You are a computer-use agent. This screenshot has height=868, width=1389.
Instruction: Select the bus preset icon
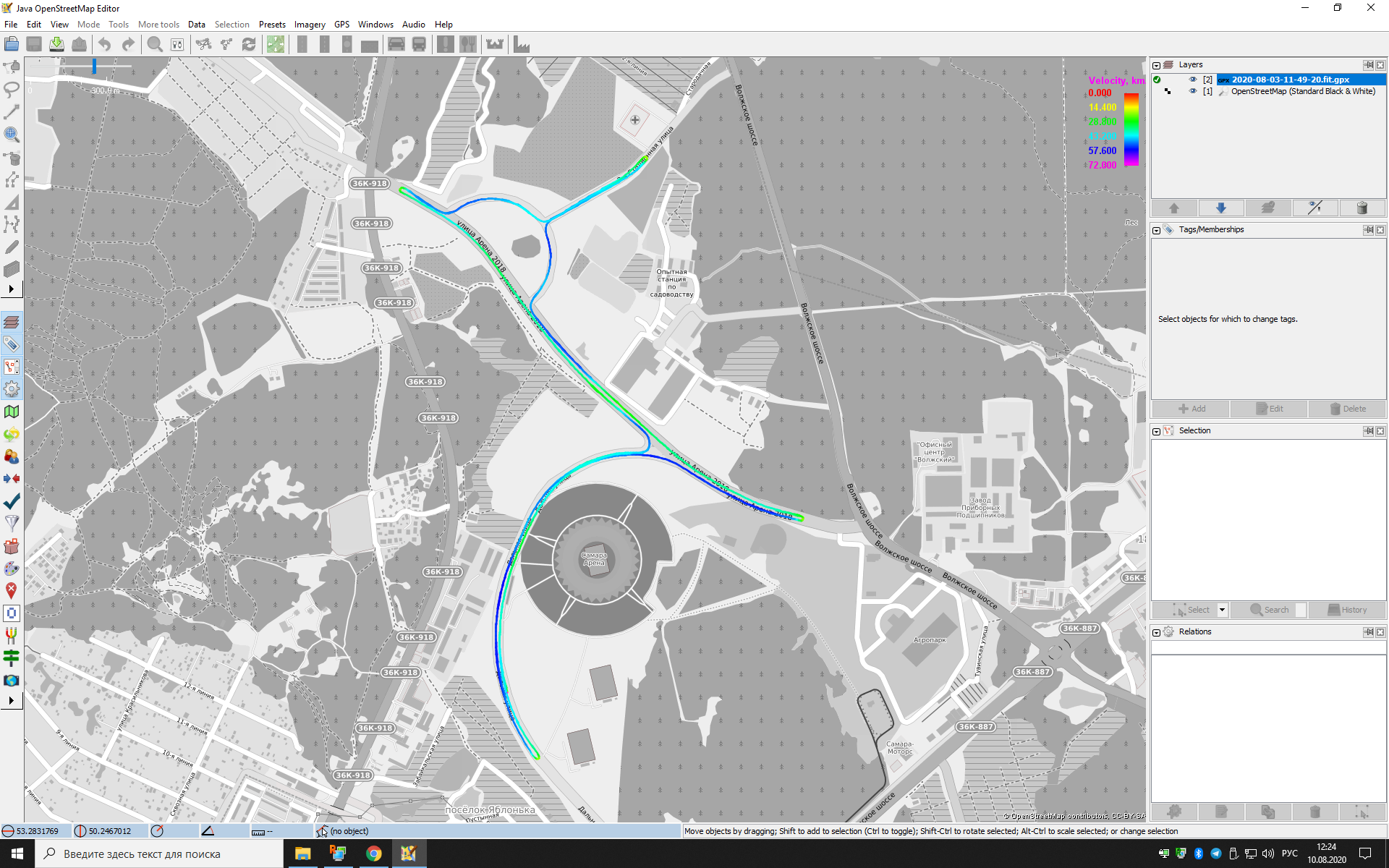419,45
